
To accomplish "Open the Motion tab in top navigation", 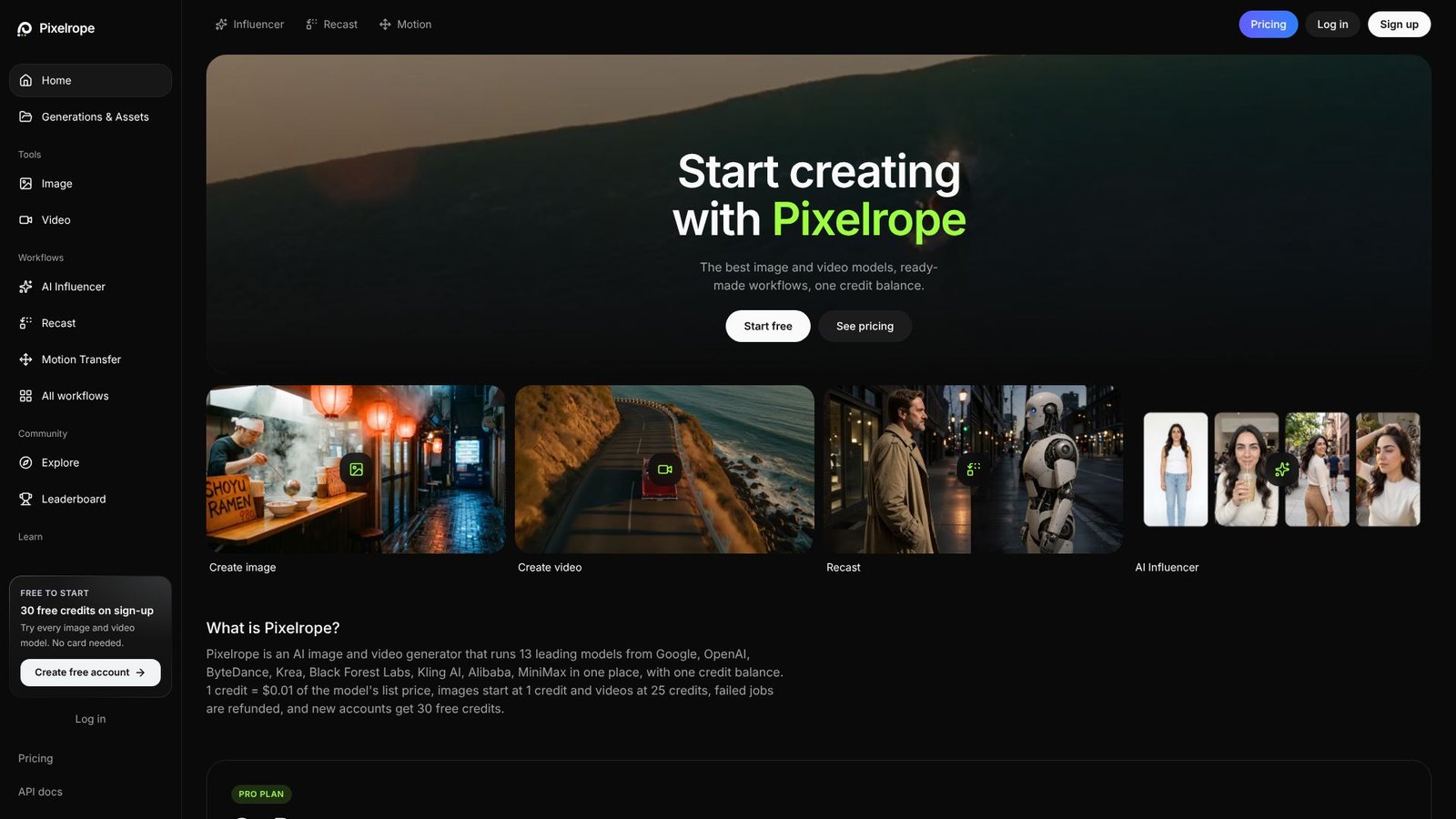I will pyautogui.click(x=405, y=25).
